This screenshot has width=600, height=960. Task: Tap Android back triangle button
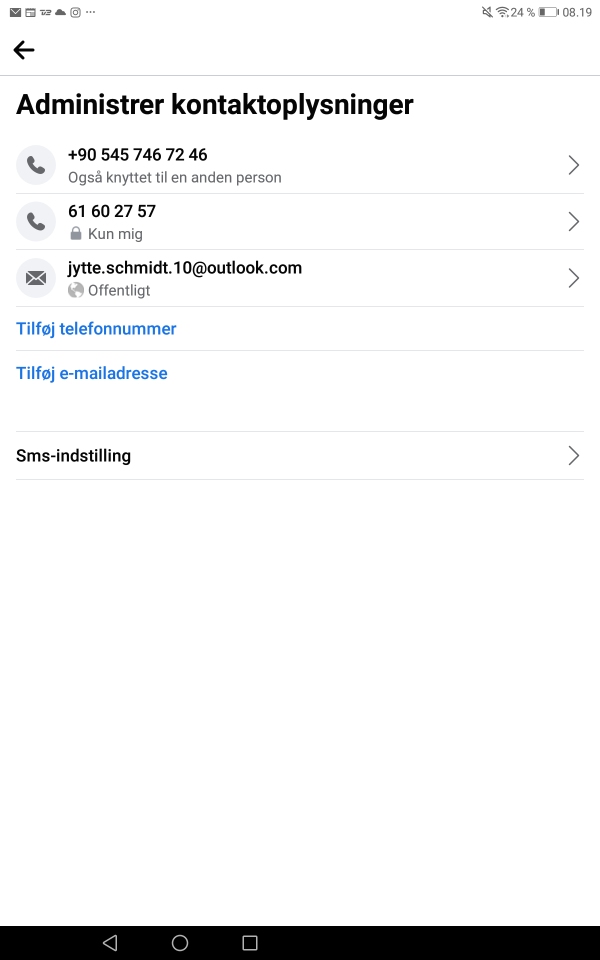(x=110, y=943)
